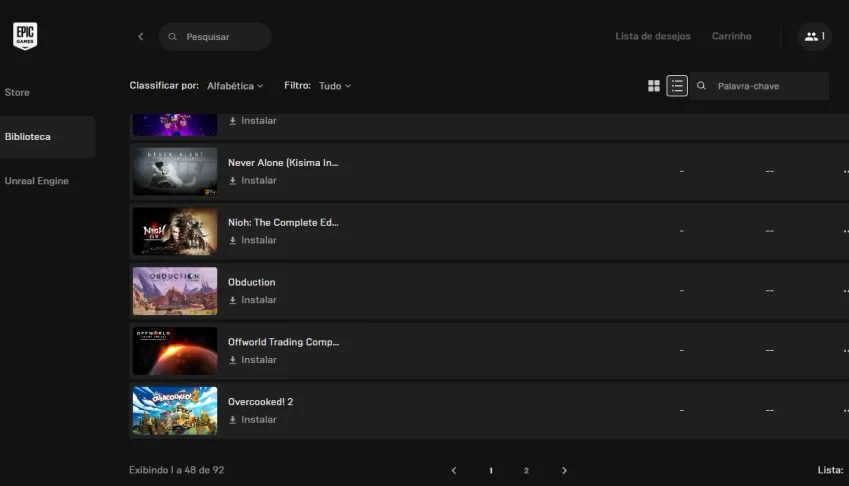Click the Offworld Trading Comp... title
849x486 pixels.
tap(284, 342)
